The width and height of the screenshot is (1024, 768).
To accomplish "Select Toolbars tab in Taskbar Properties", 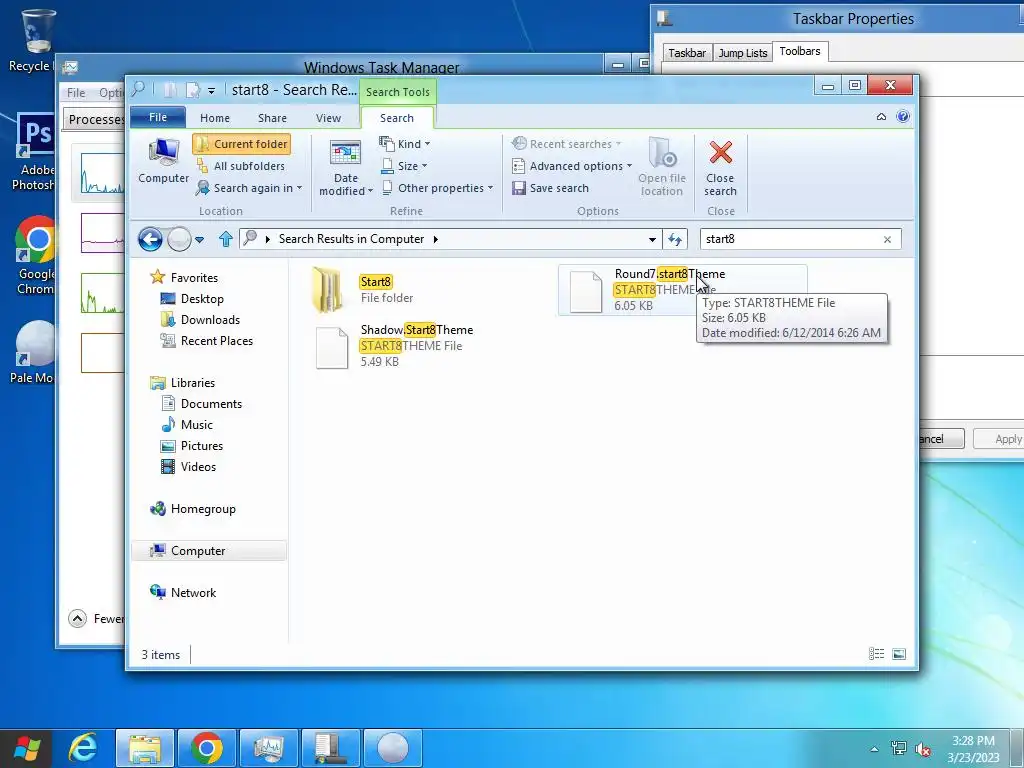I will pos(800,51).
